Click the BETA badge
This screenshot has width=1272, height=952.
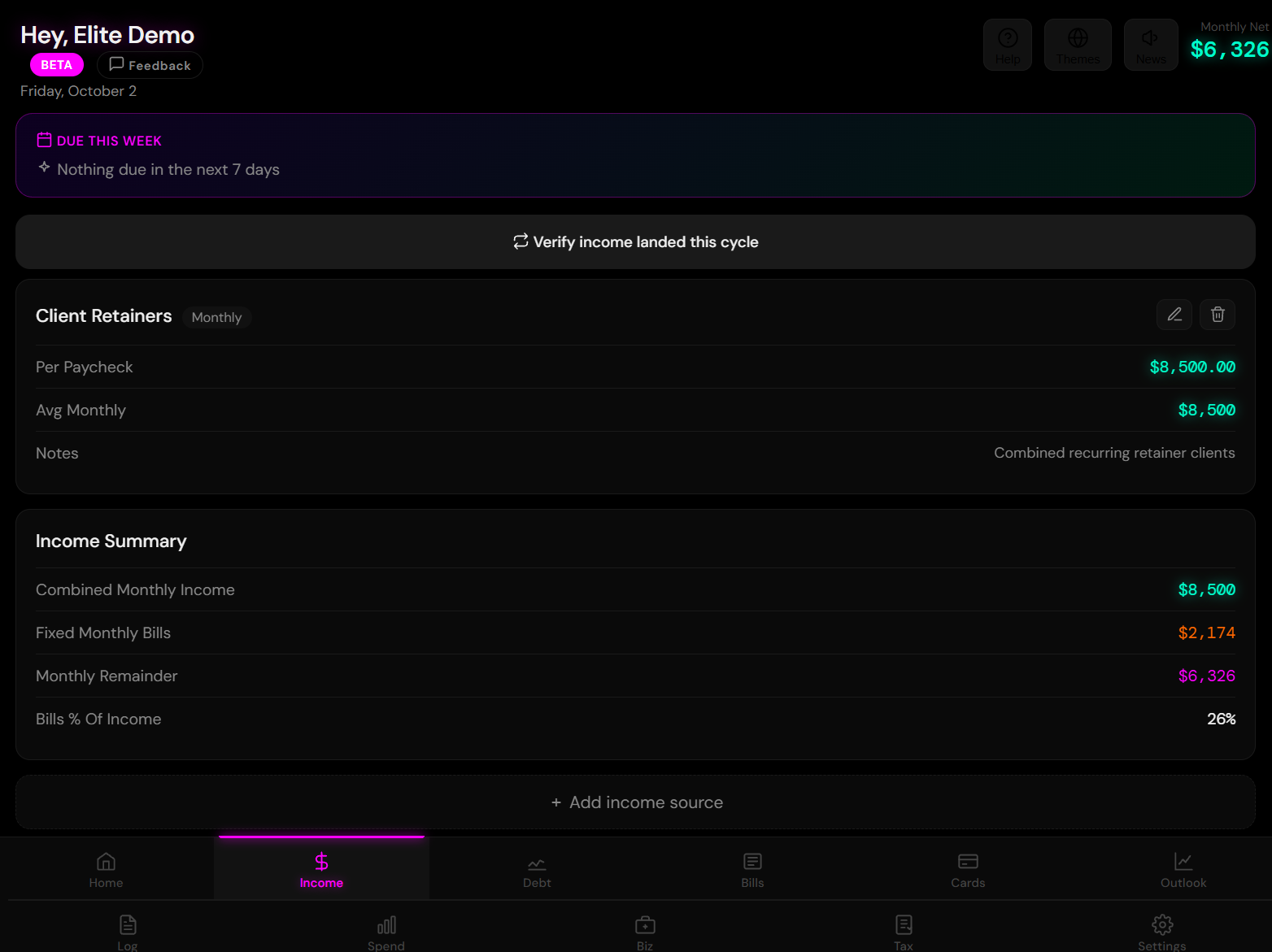point(57,65)
